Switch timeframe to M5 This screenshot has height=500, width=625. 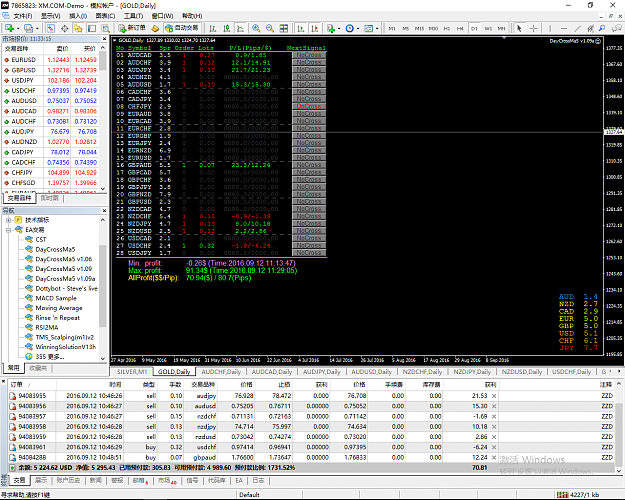(405, 28)
